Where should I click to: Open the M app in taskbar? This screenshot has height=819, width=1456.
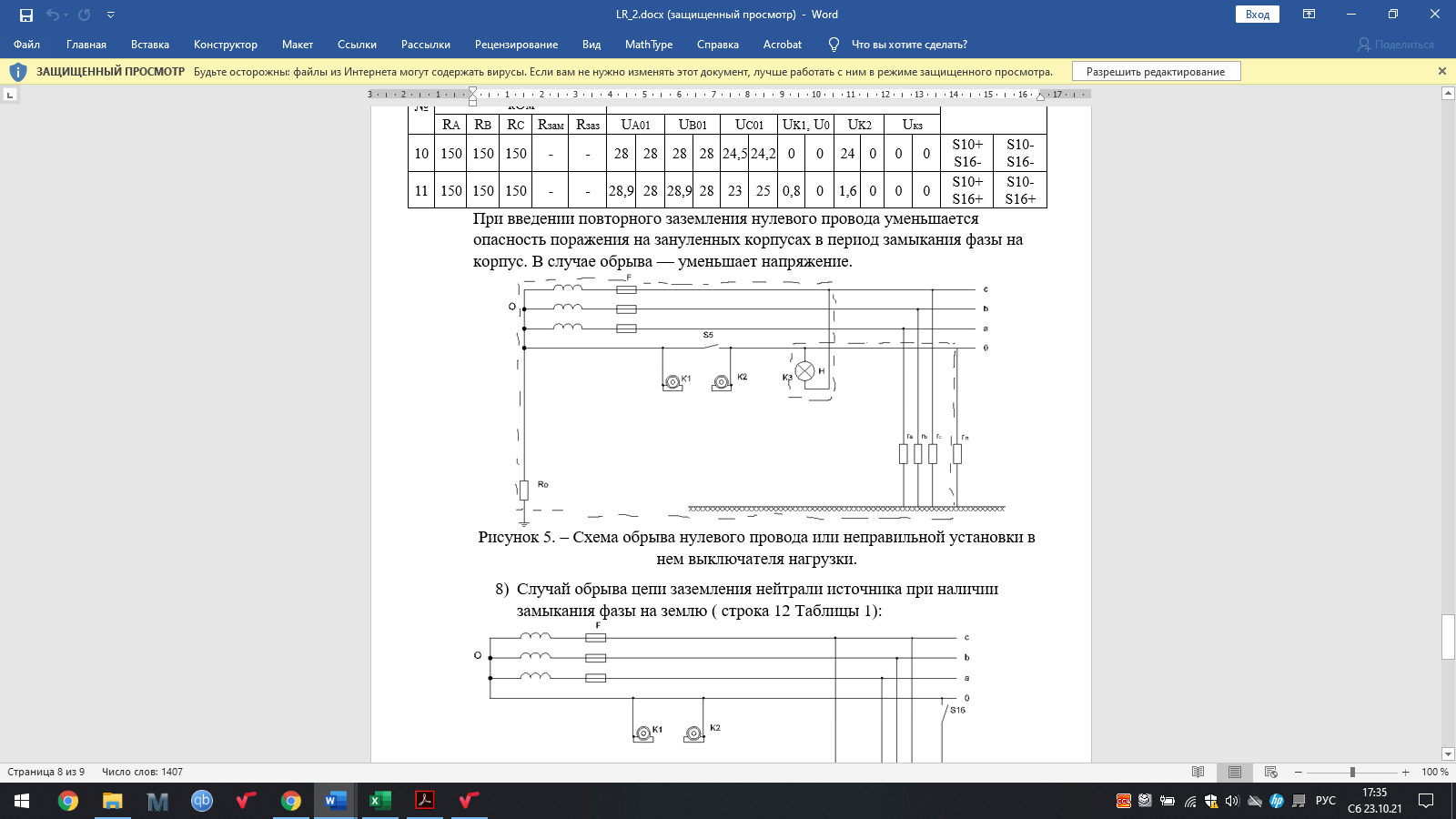(x=157, y=801)
